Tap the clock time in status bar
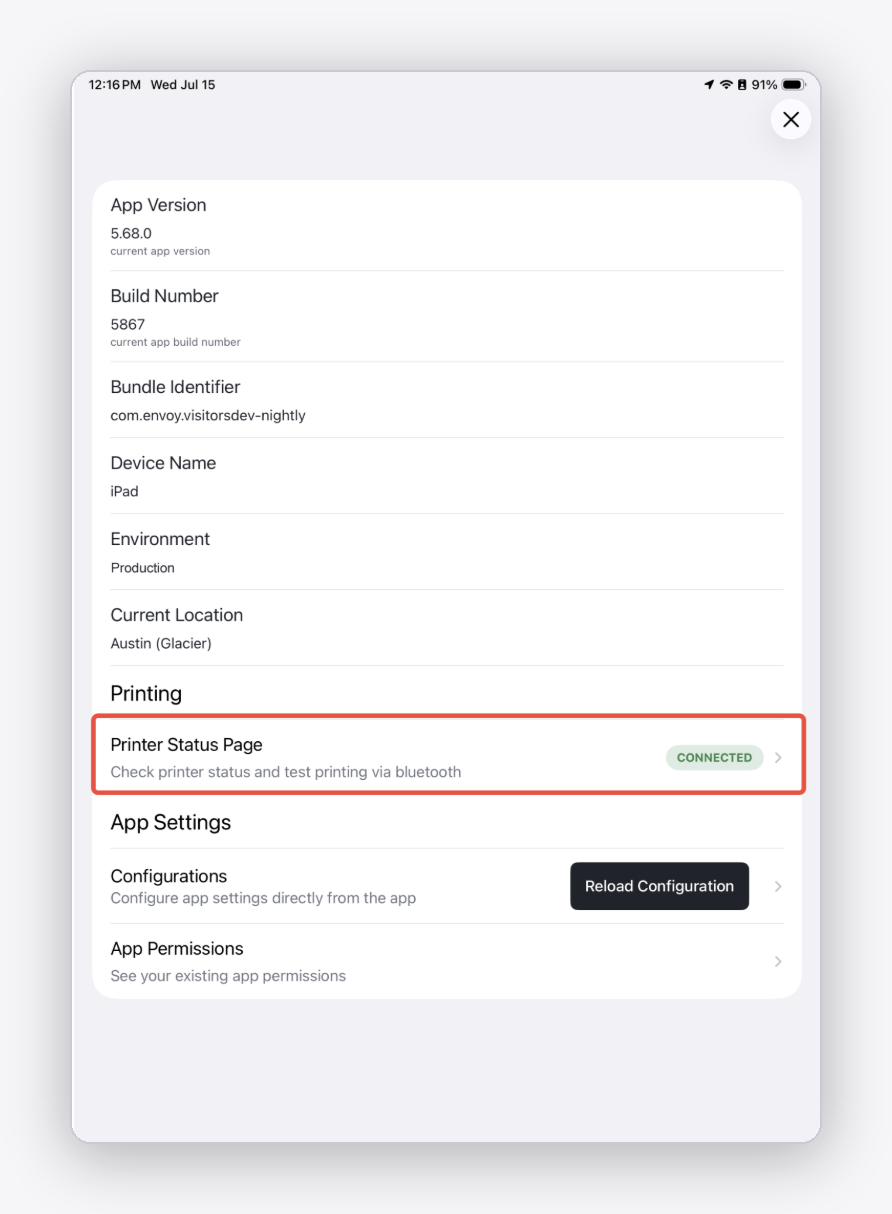This screenshot has width=892, height=1214. click(x=115, y=85)
